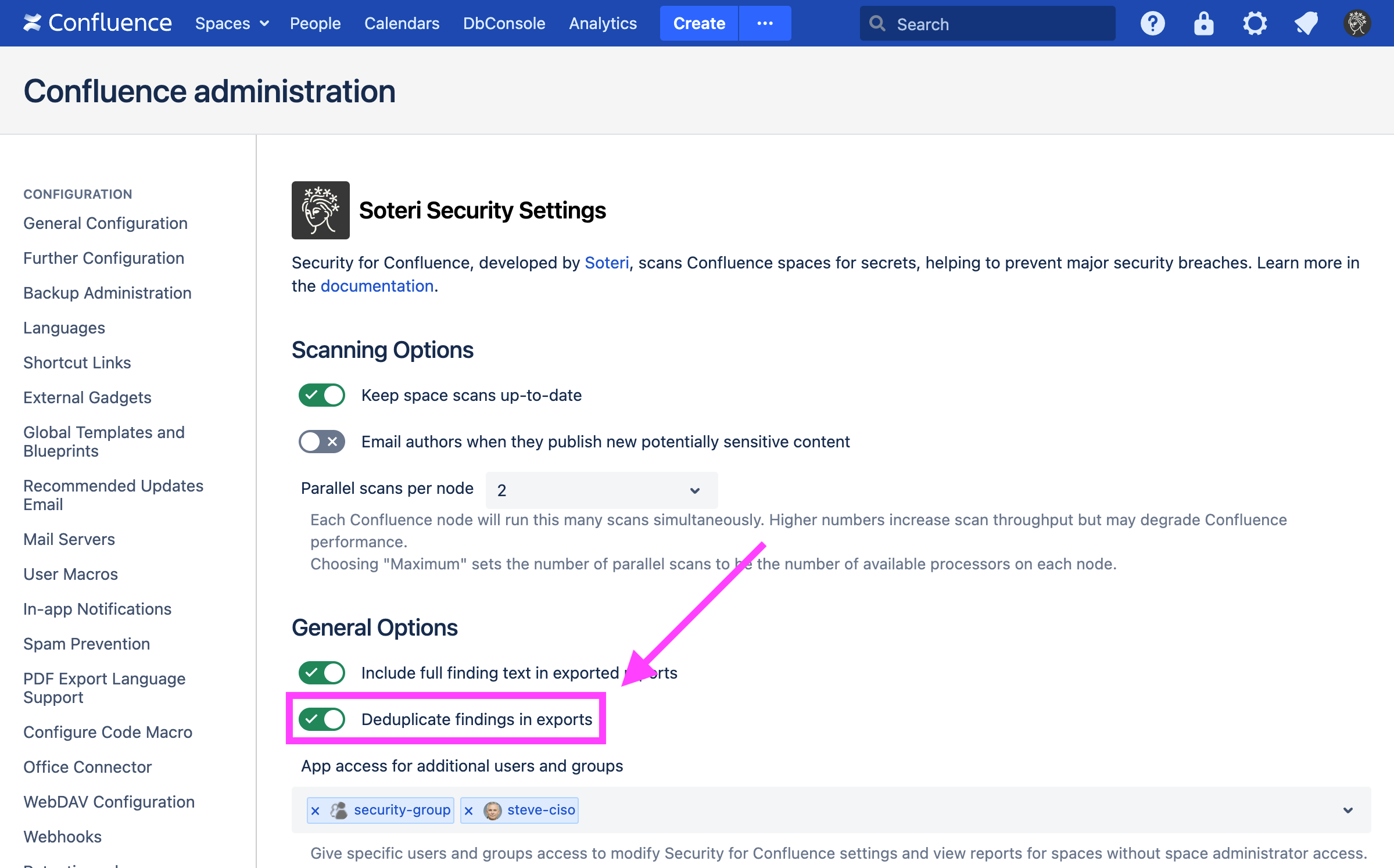Expand the Spaces menu
1394x868 pixels.
pos(231,23)
